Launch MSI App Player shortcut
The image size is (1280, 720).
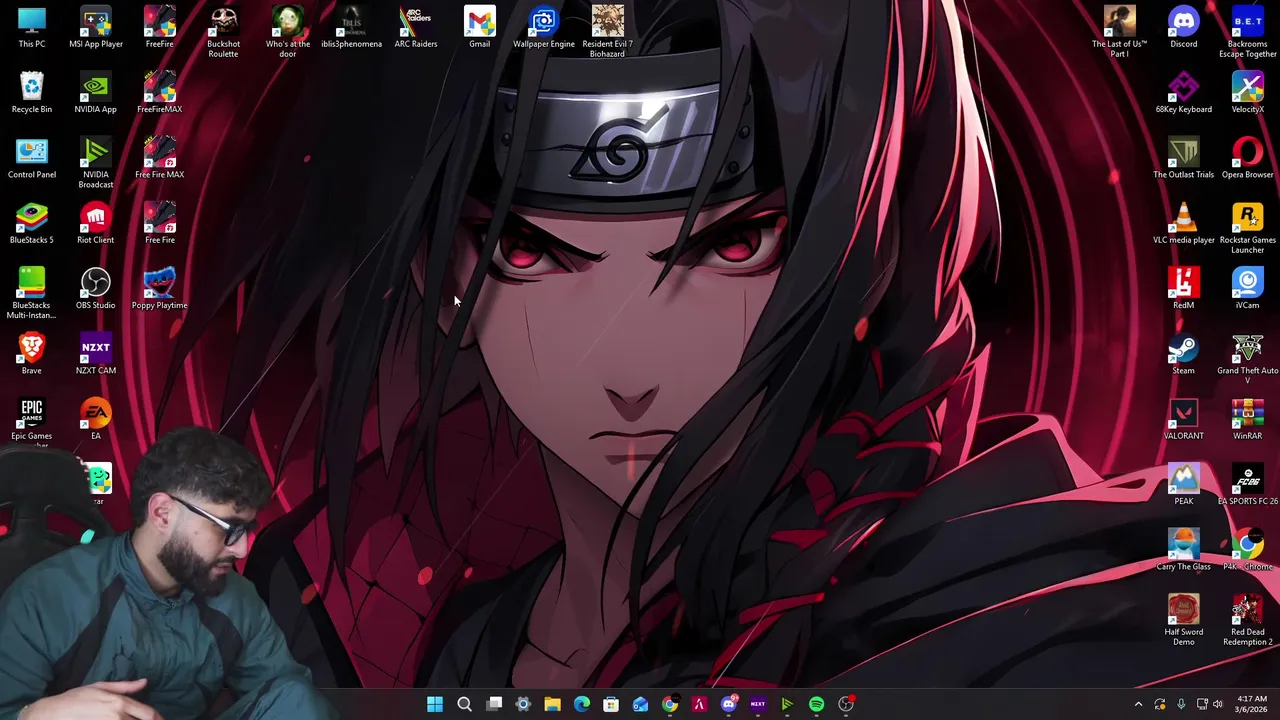pos(96,27)
